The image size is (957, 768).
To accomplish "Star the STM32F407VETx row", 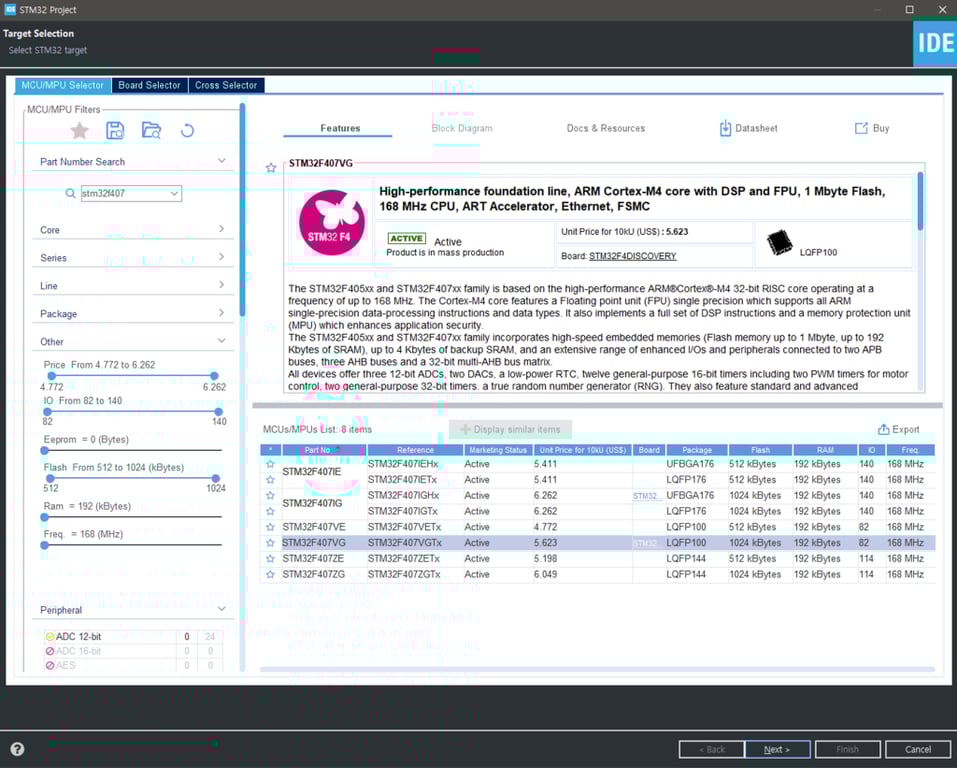I will tap(270, 527).
